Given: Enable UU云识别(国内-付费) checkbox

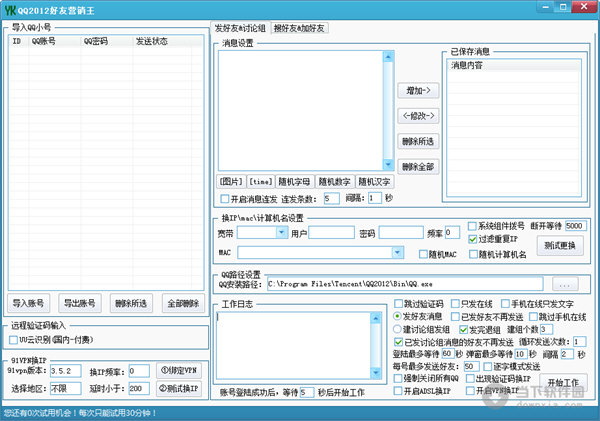Looking at the screenshot, I should [13, 339].
